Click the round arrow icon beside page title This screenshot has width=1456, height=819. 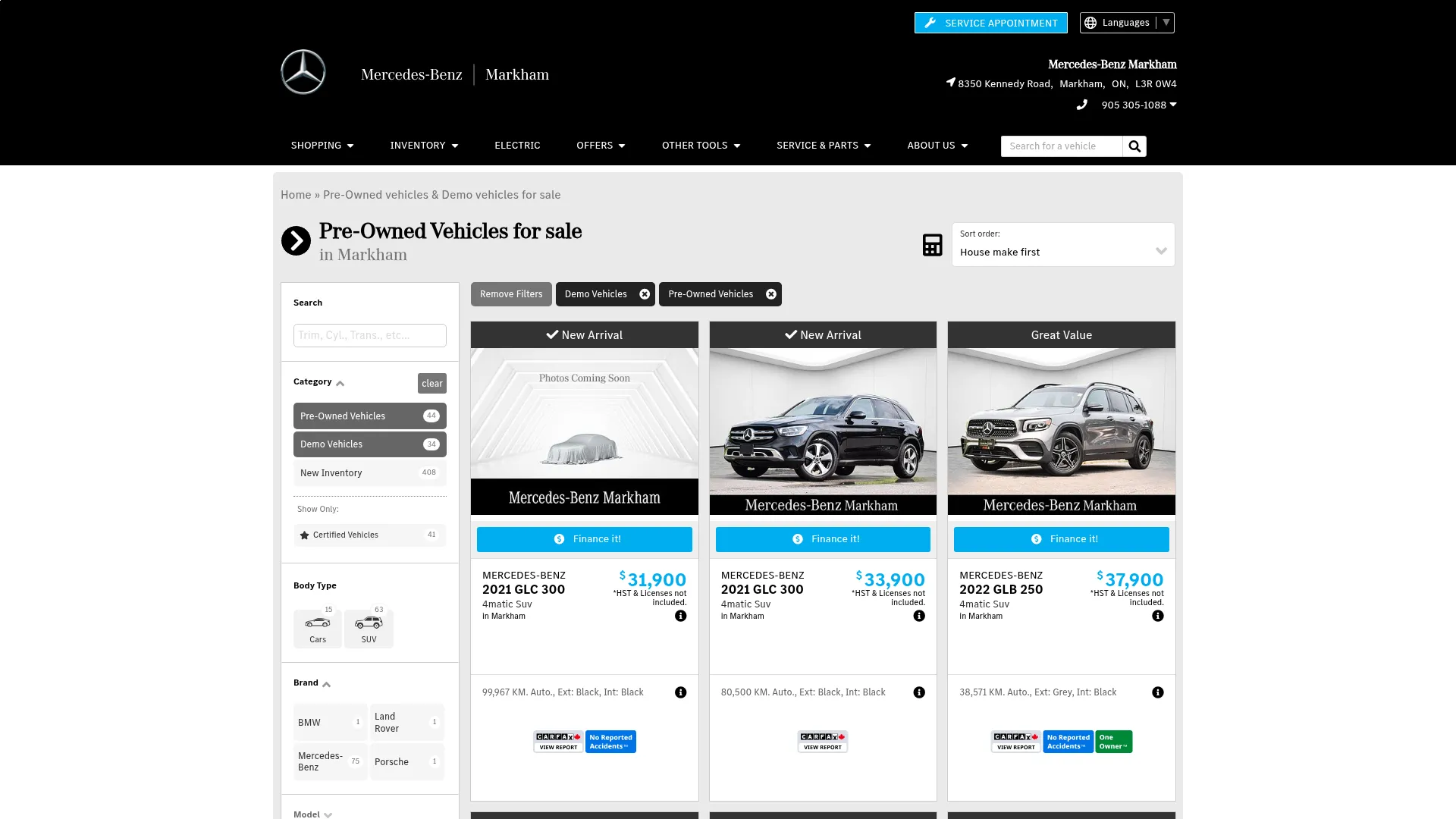296,241
